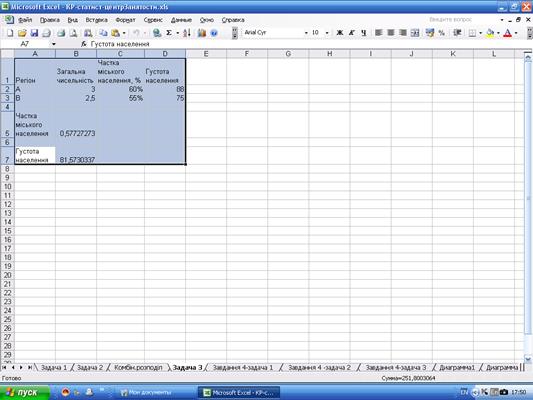Open the Name Box dropdown arrow
Screen dimensions: 533x400
[54, 44]
